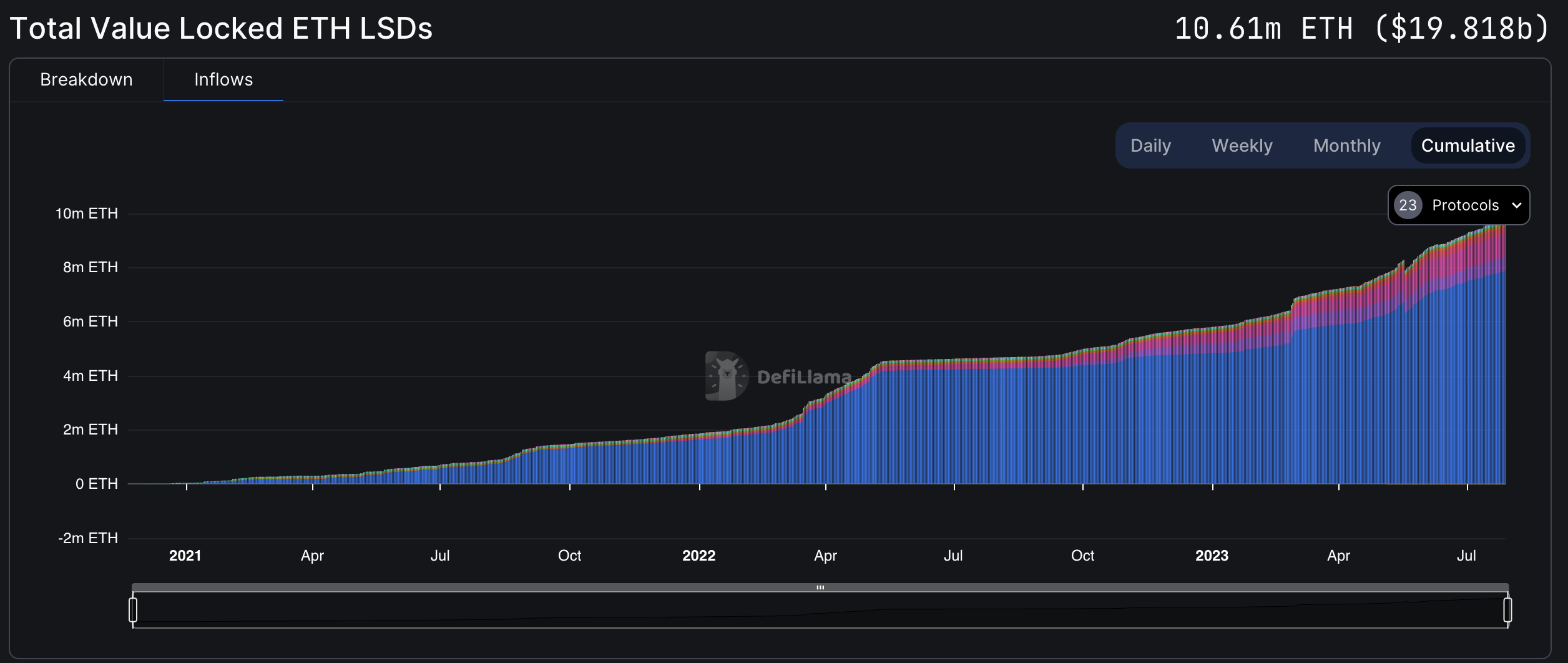Set chart grouping to Daily
The height and width of the screenshot is (663, 1568).
(1150, 145)
